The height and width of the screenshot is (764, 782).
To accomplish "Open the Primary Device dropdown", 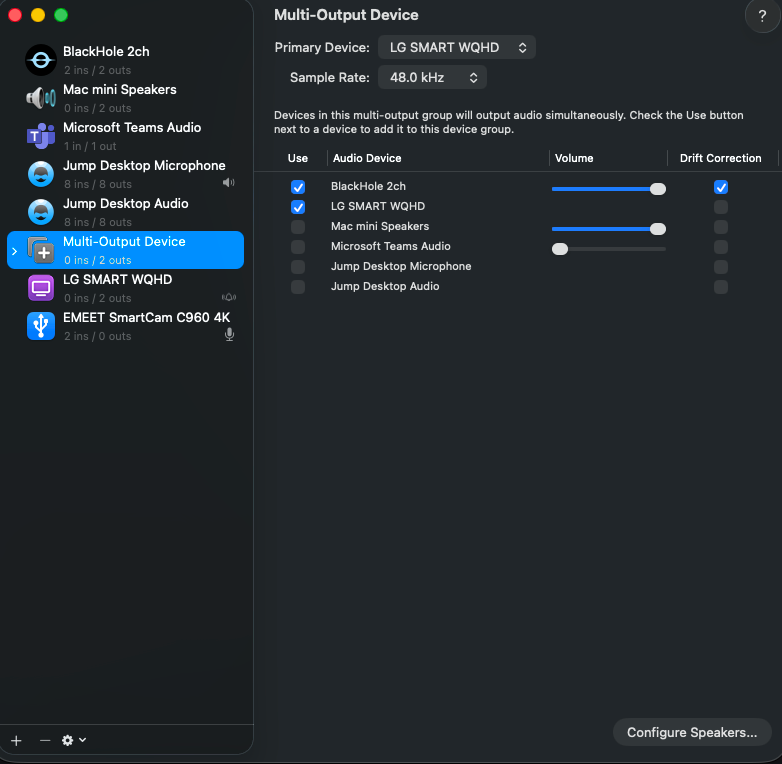I will point(457,47).
